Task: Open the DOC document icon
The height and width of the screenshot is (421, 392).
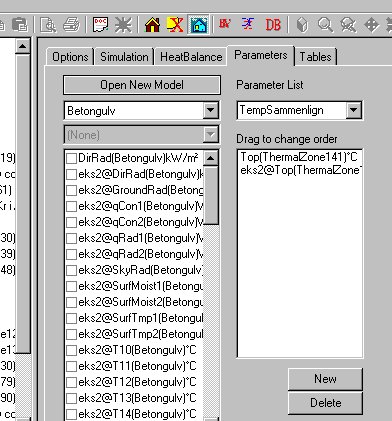Action: click(100, 25)
